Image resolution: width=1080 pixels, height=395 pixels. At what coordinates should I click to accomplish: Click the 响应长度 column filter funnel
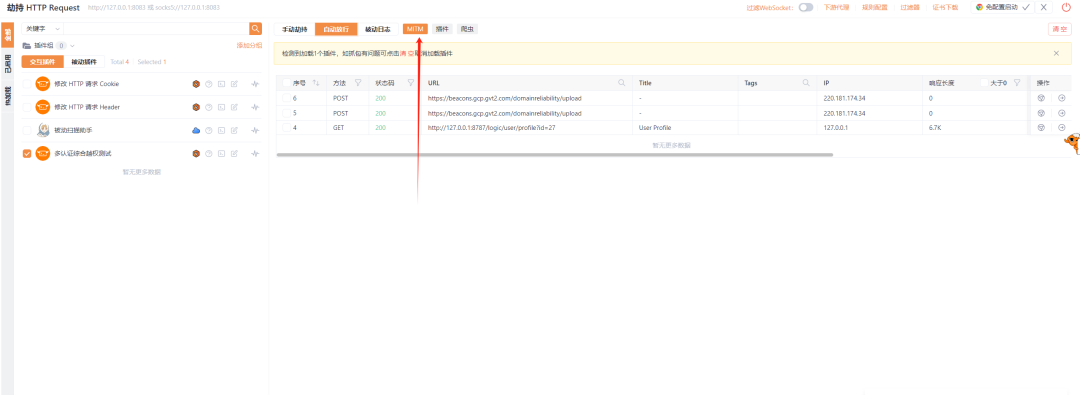coord(1016,83)
